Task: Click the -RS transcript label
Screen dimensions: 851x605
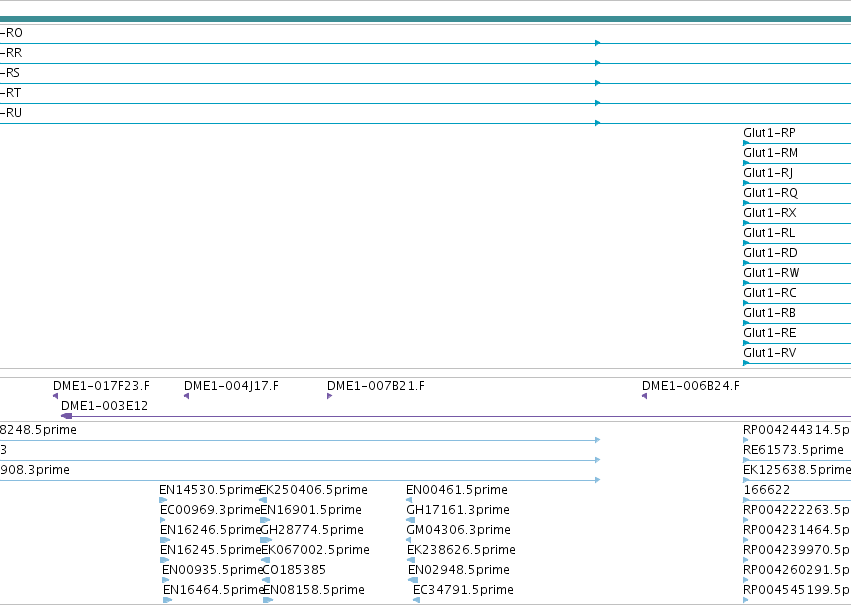Action: click(x=10, y=73)
